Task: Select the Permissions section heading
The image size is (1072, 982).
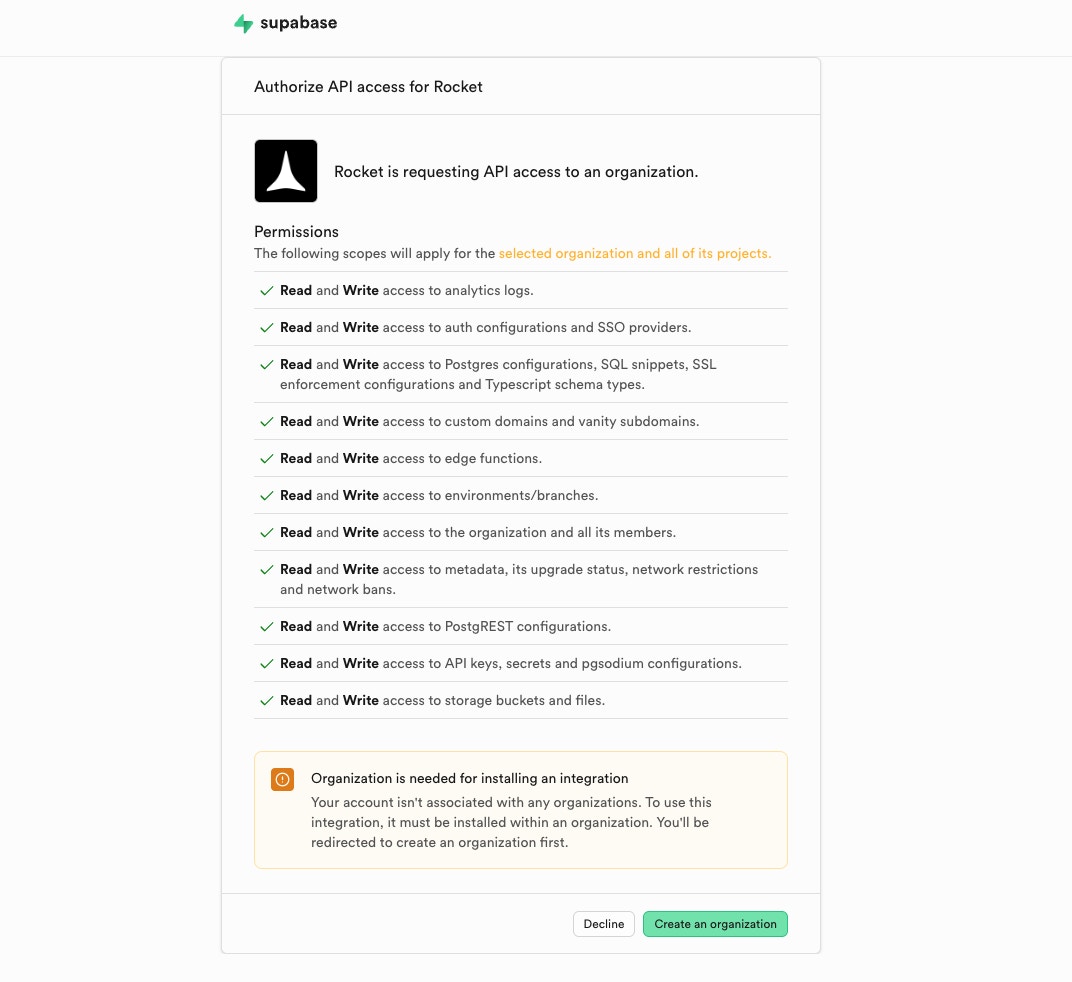Action: tap(296, 231)
